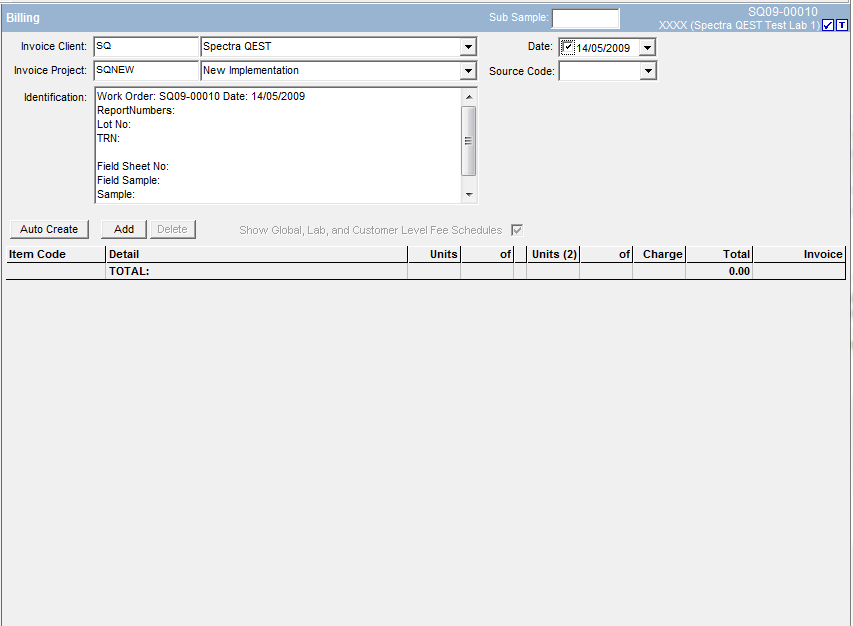Click the Charge column header
Viewport: 853px width, 626px height.
point(660,254)
